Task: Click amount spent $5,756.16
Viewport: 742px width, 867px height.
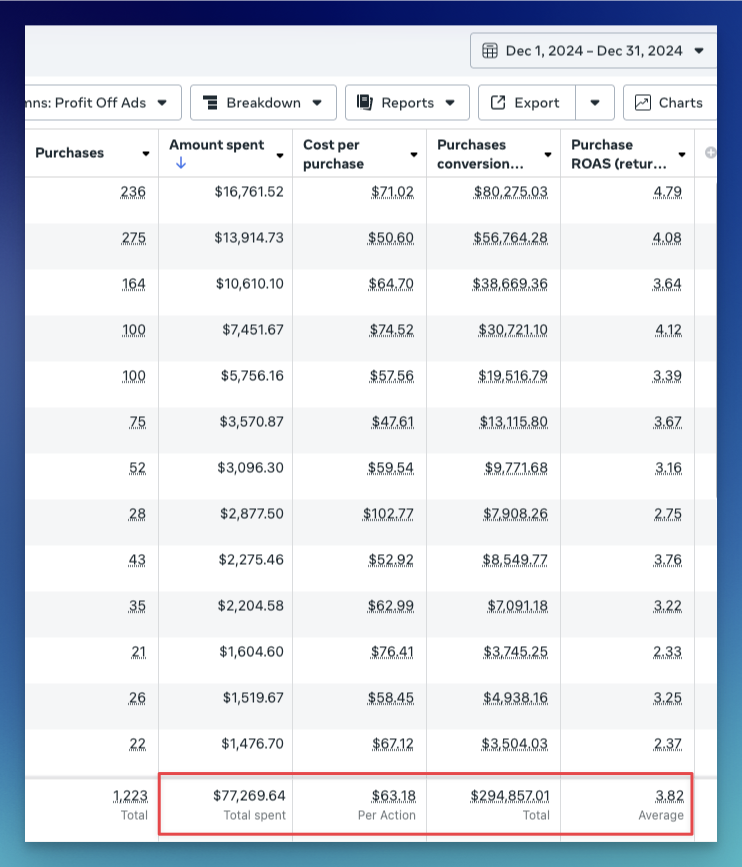Action: click(x=252, y=375)
